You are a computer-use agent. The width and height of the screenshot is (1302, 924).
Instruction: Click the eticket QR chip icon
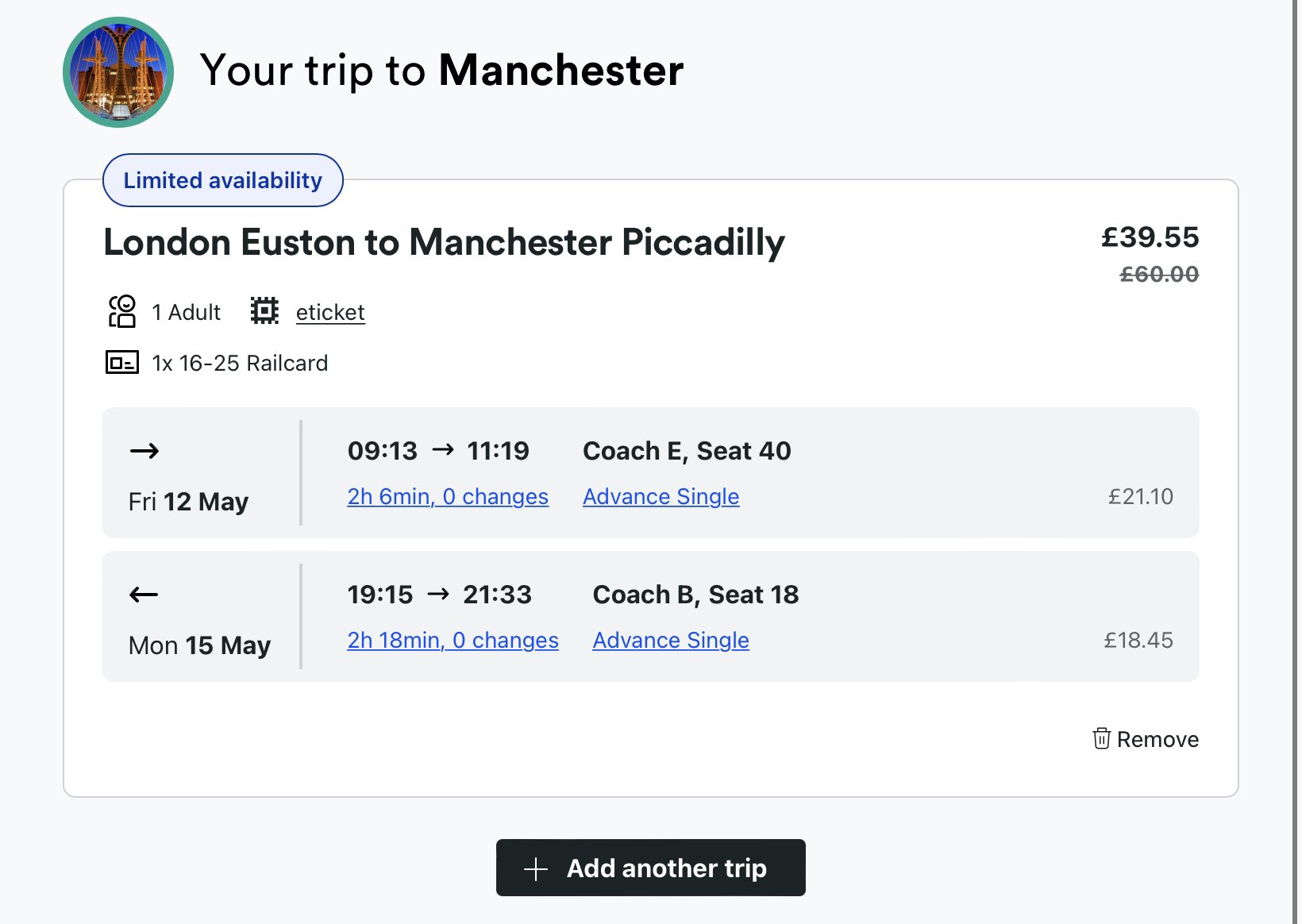264,310
